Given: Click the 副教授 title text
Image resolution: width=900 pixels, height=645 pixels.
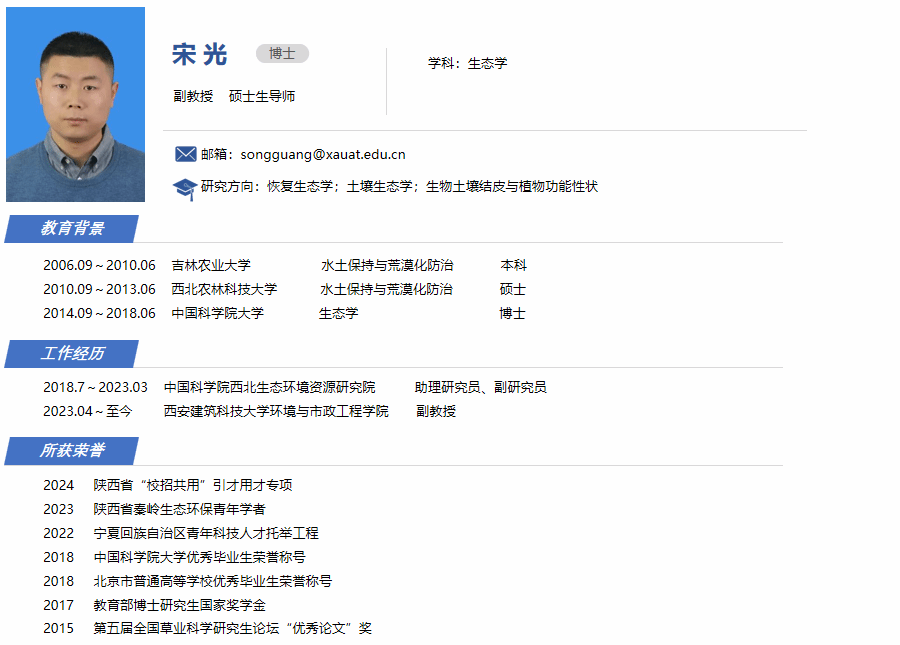Looking at the screenshot, I should pos(193,97).
